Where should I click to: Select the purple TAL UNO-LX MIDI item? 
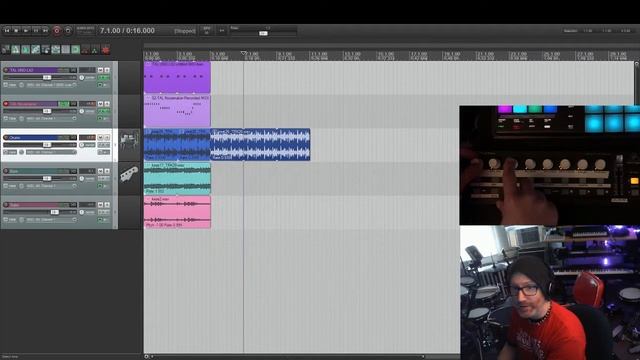point(177,78)
